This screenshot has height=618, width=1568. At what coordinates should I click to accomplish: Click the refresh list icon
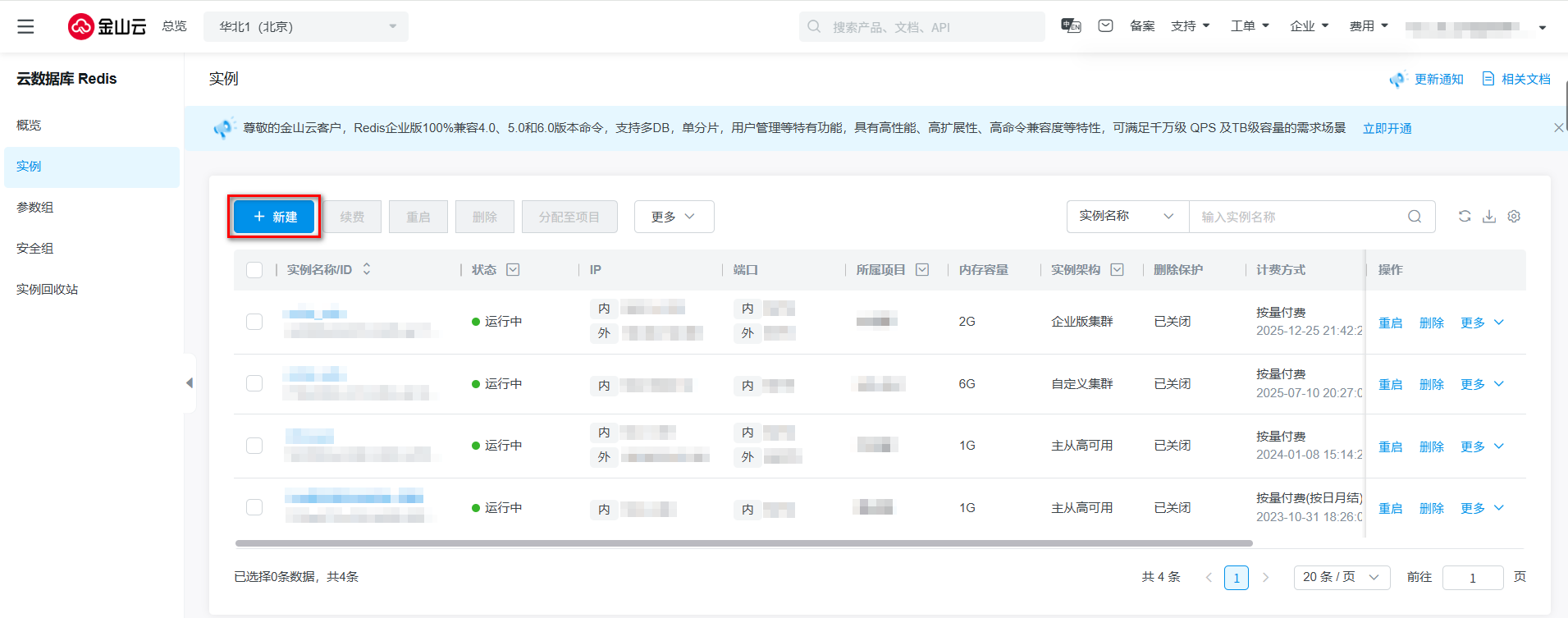tap(1464, 217)
